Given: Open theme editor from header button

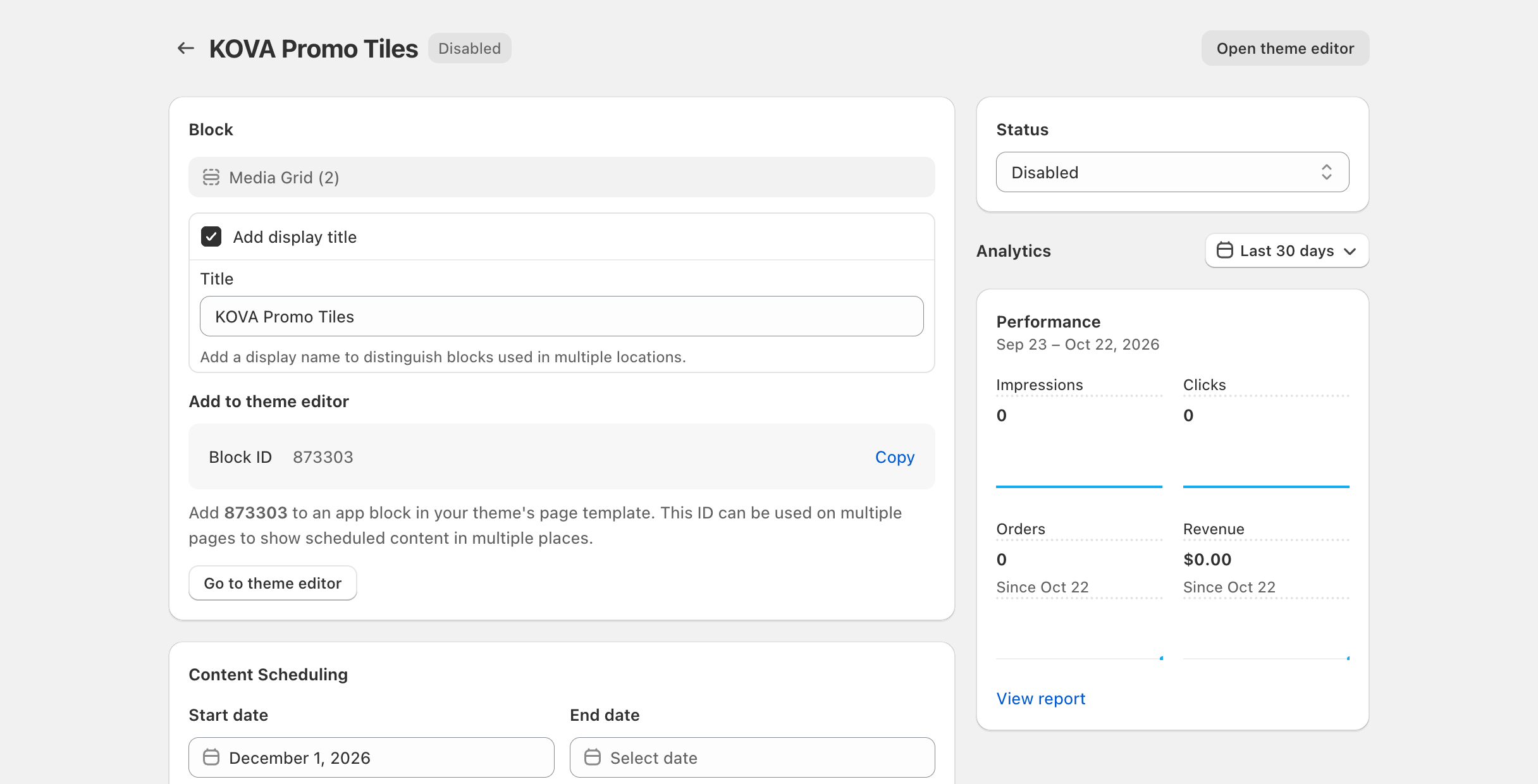Looking at the screenshot, I should click(x=1285, y=48).
